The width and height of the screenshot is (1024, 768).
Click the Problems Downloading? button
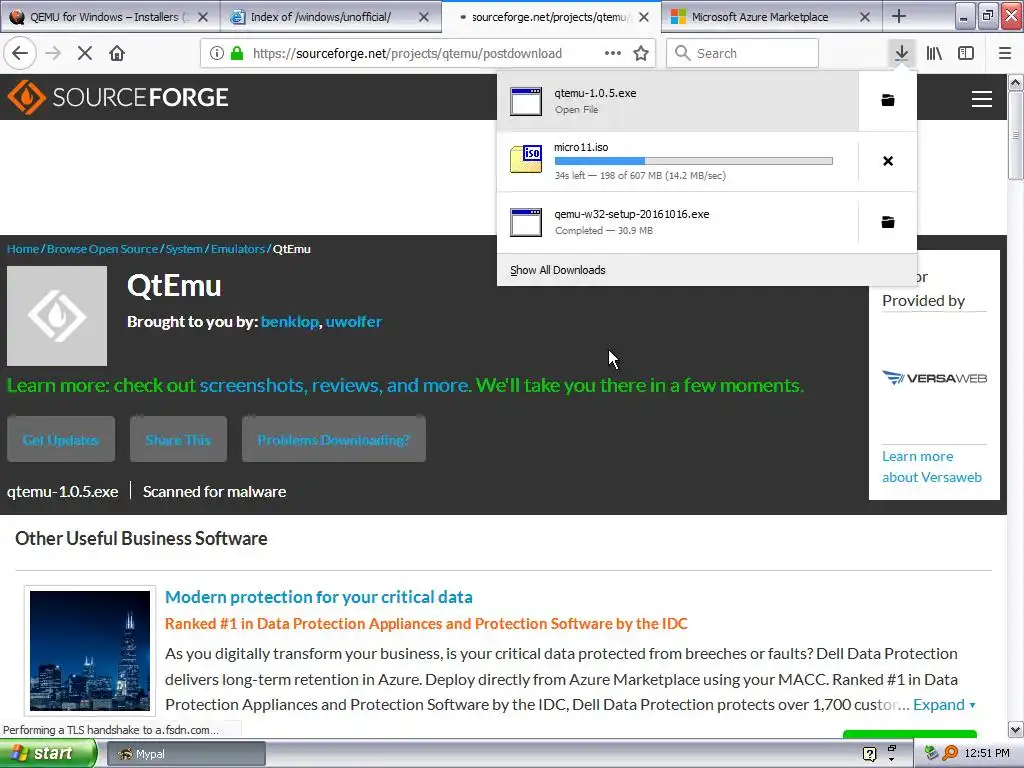point(334,440)
